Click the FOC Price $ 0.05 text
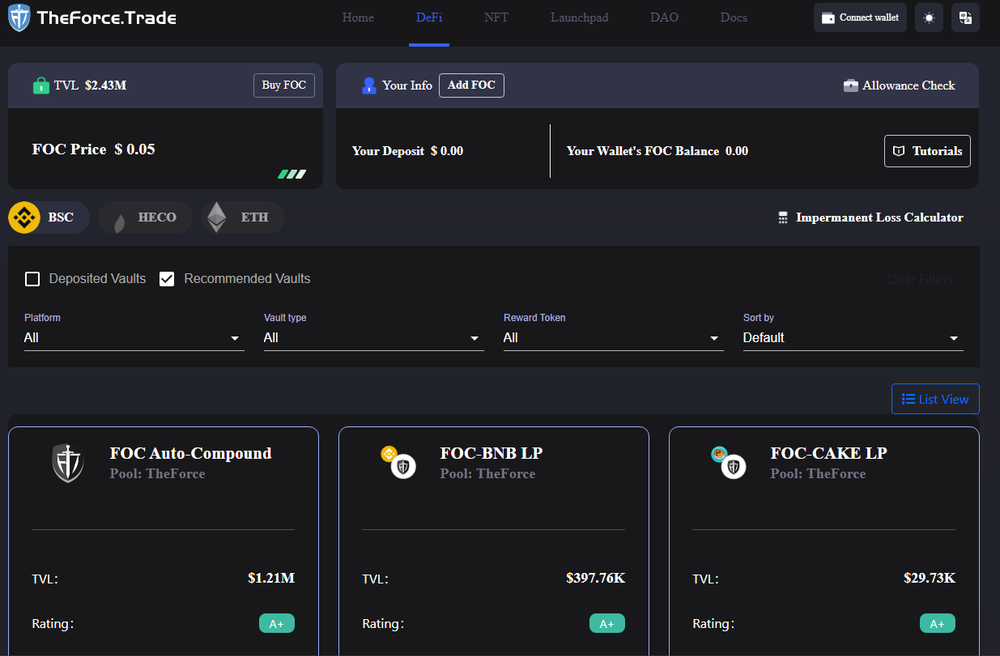Screen dimensions: 1000x656 pyautogui.click(x=94, y=149)
